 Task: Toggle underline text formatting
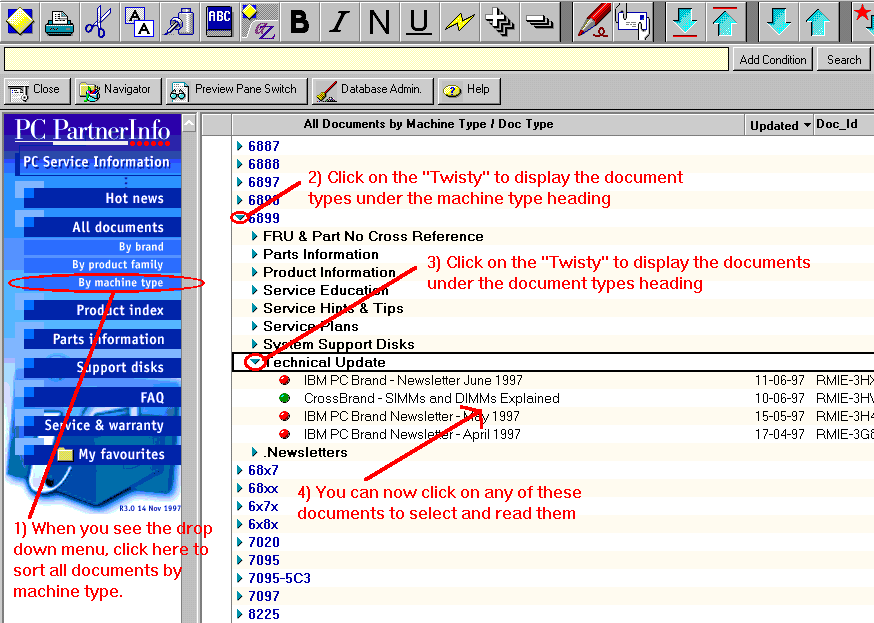(420, 21)
